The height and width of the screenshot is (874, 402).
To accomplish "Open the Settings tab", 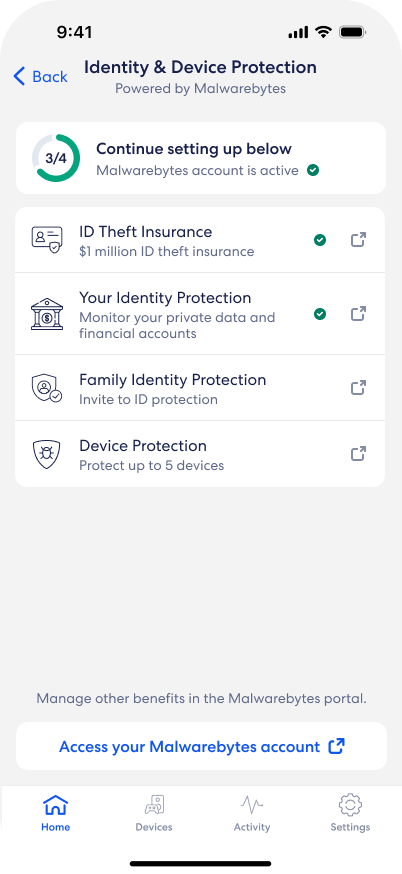I will click(x=350, y=813).
